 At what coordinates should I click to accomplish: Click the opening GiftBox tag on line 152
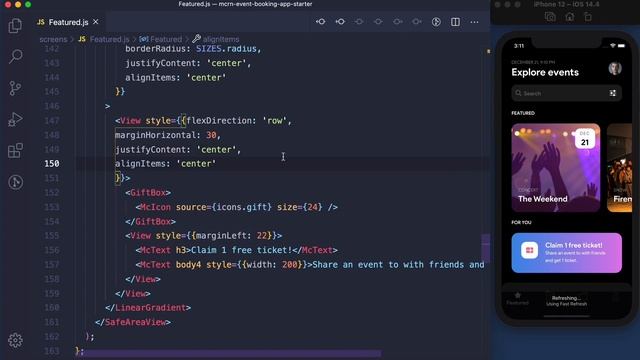(x=148, y=192)
